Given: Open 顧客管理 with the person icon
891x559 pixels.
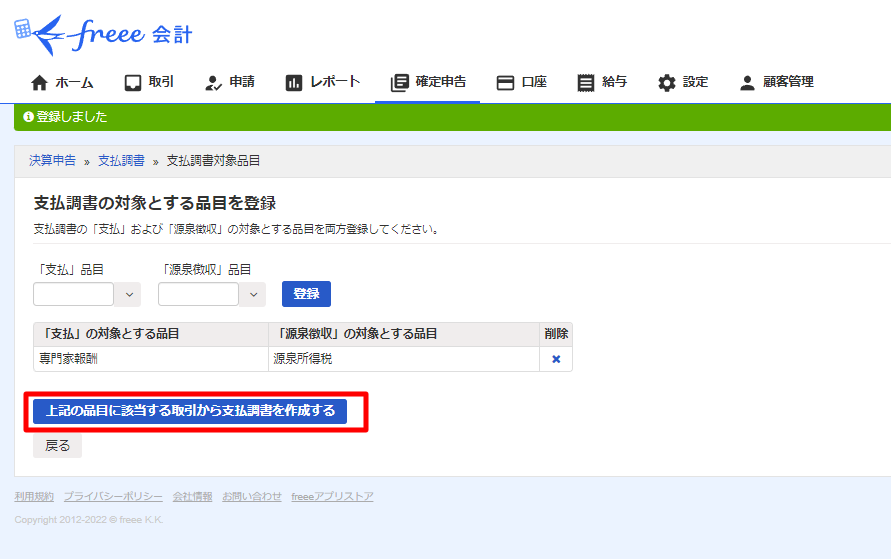Looking at the screenshot, I should [747, 83].
